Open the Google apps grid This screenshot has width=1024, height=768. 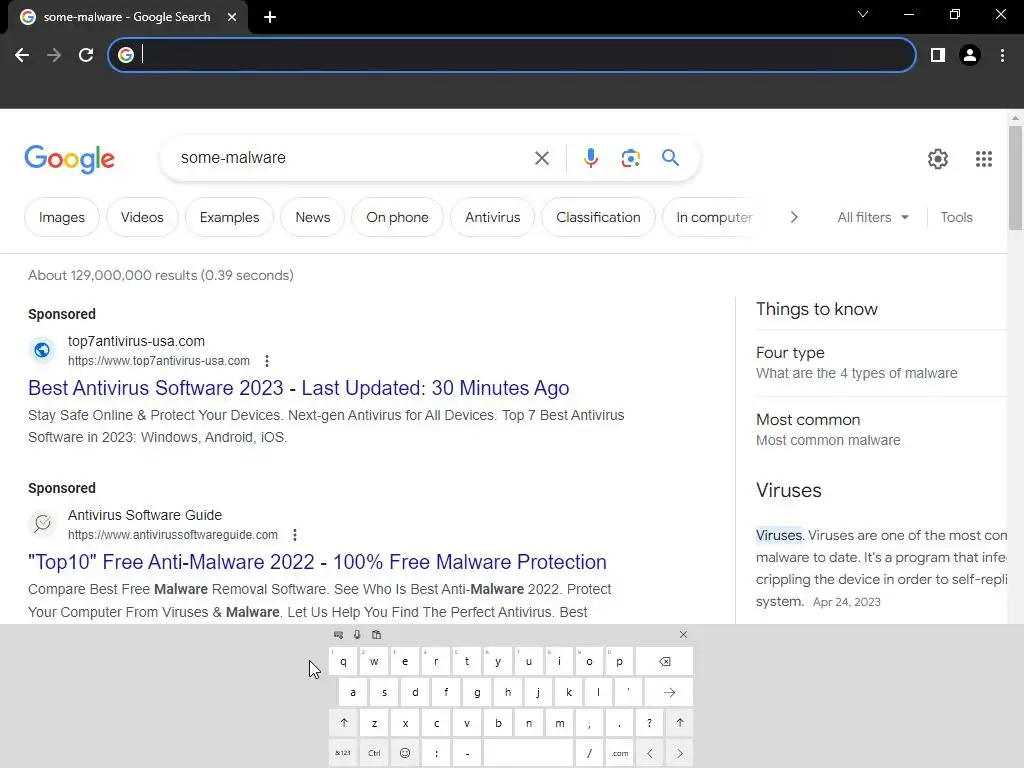(984, 159)
